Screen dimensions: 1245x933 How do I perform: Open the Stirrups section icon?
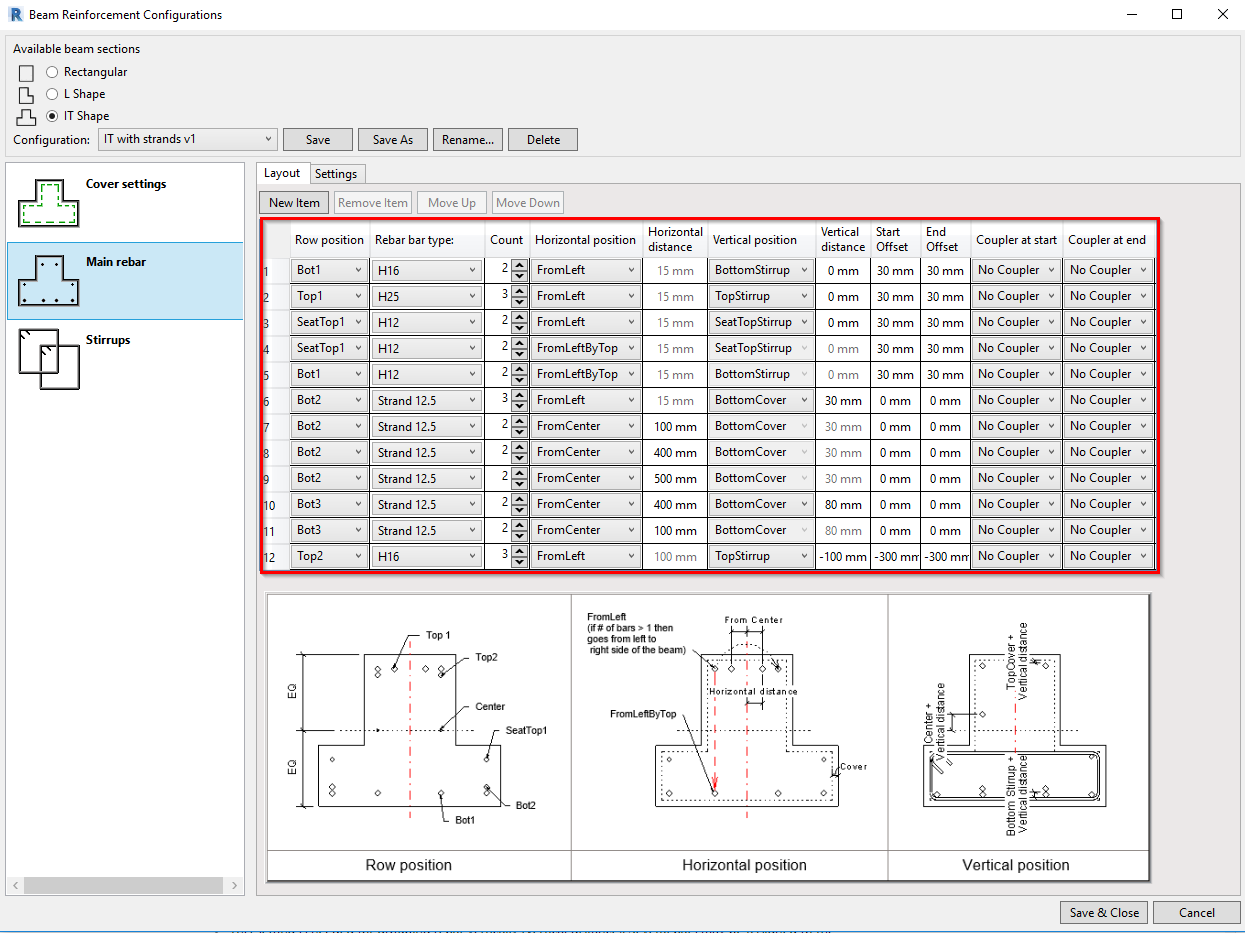[48, 359]
